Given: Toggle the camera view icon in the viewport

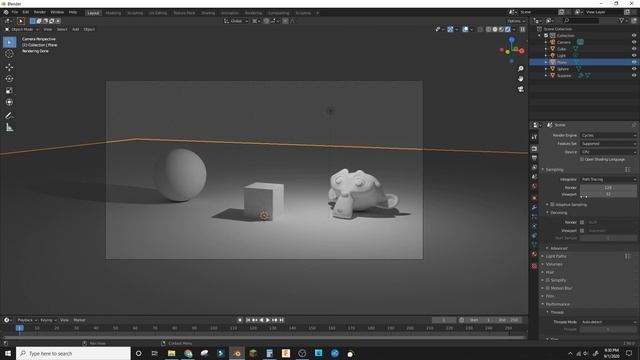Looking at the screenshot, I should click(x=520, y=89).
